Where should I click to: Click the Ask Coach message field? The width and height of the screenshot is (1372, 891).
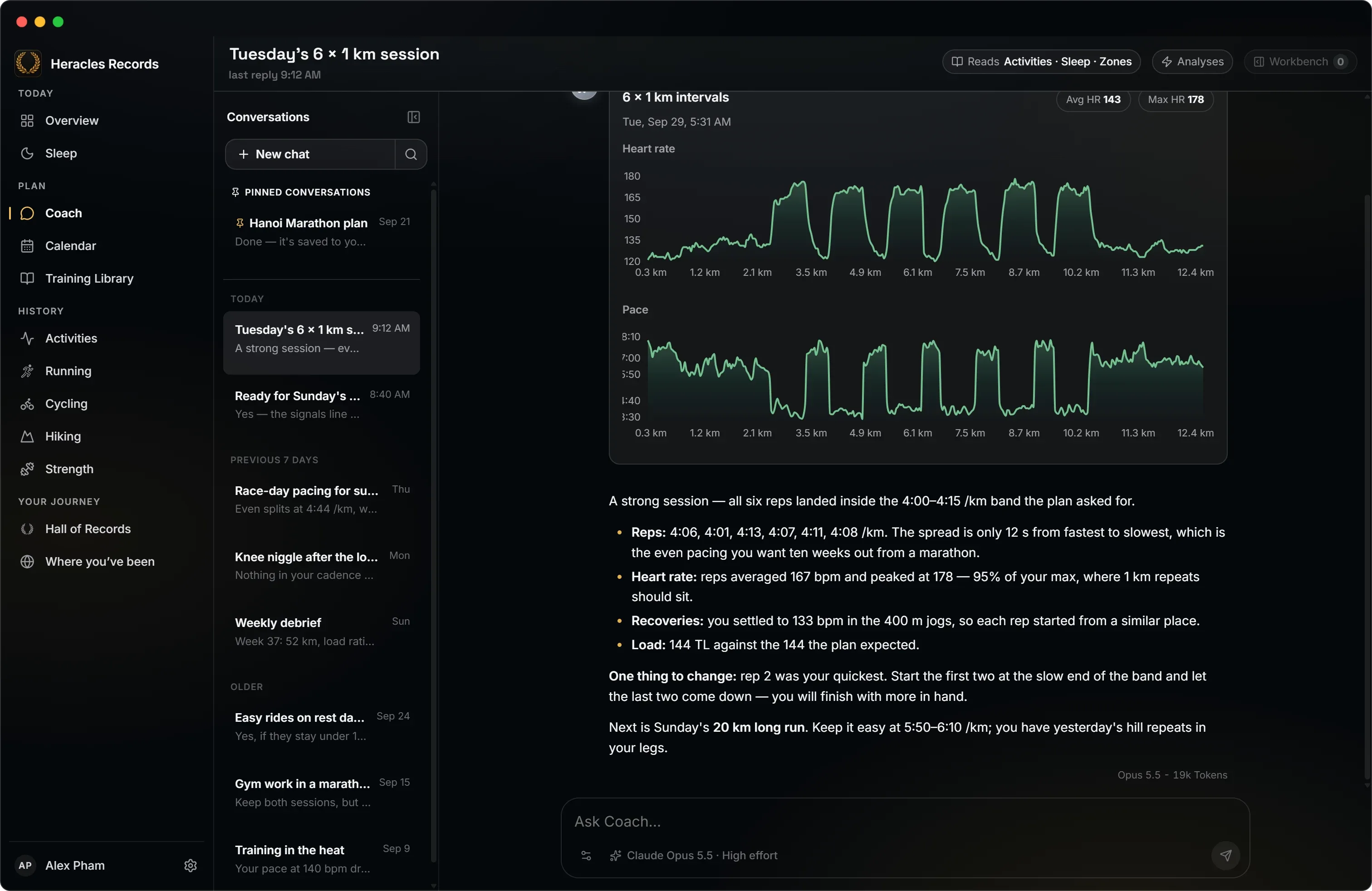905,821
